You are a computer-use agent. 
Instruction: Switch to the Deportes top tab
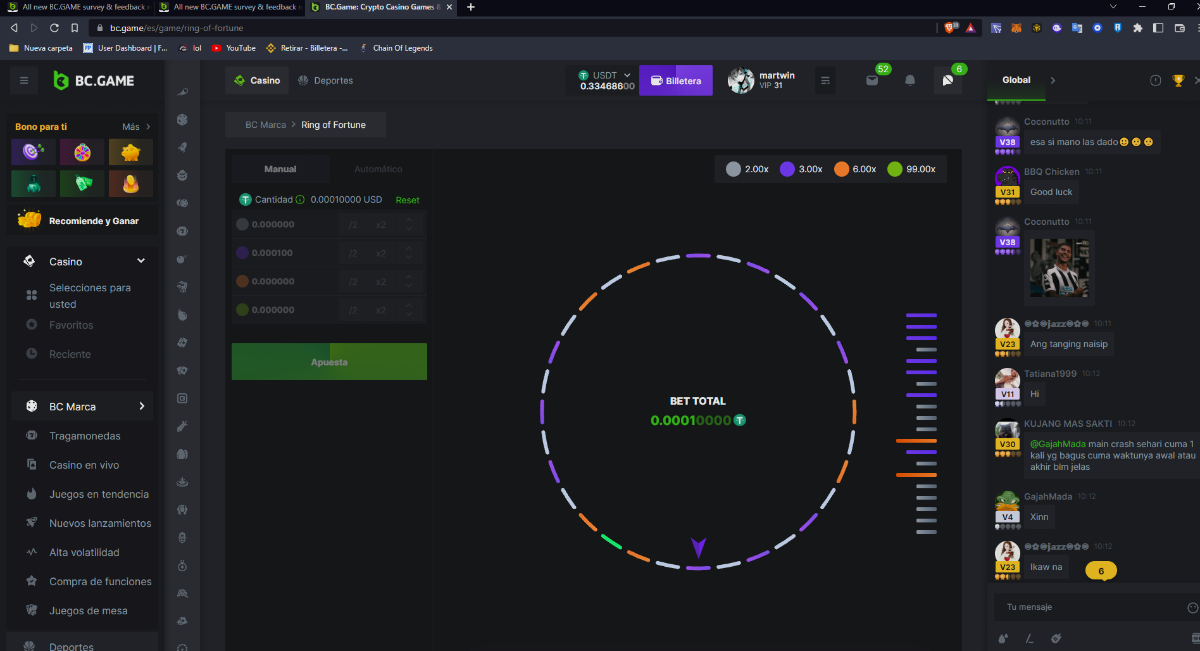click(x=326, y=80)
